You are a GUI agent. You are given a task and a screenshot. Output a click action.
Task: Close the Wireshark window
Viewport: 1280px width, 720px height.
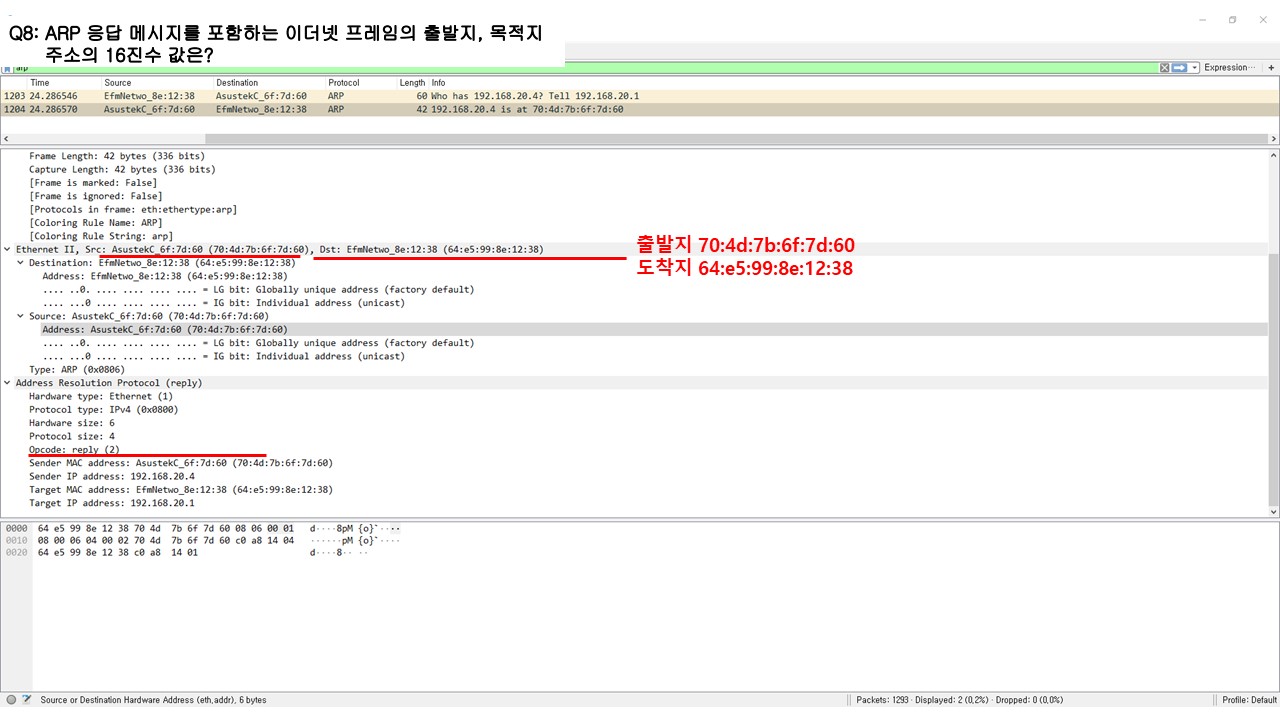click(1264, 20)
